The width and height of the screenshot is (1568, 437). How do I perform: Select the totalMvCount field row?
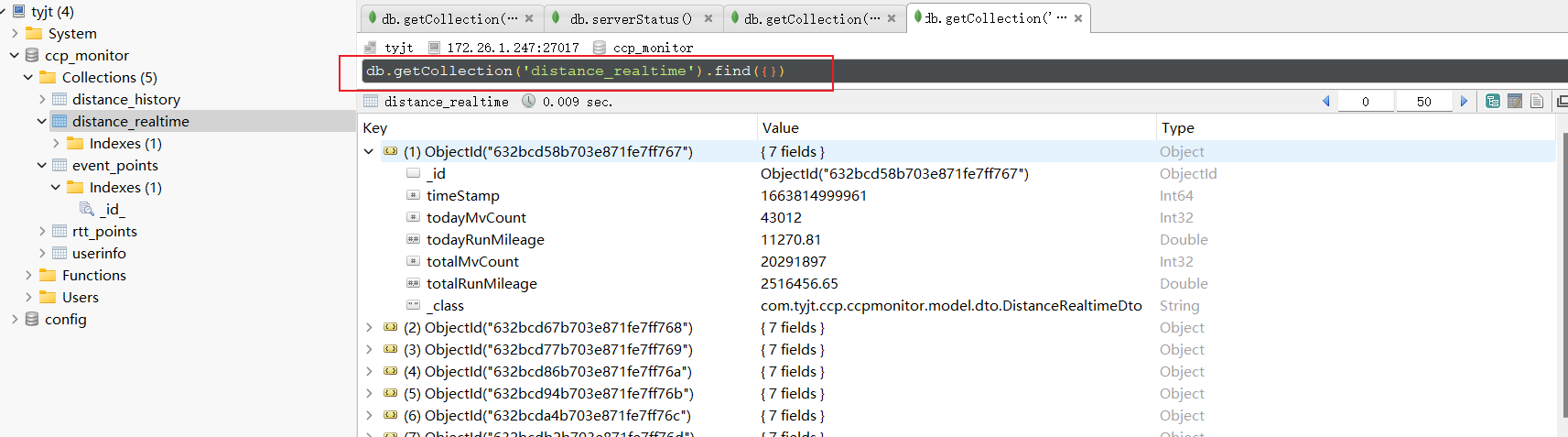[x=957, y=262]
